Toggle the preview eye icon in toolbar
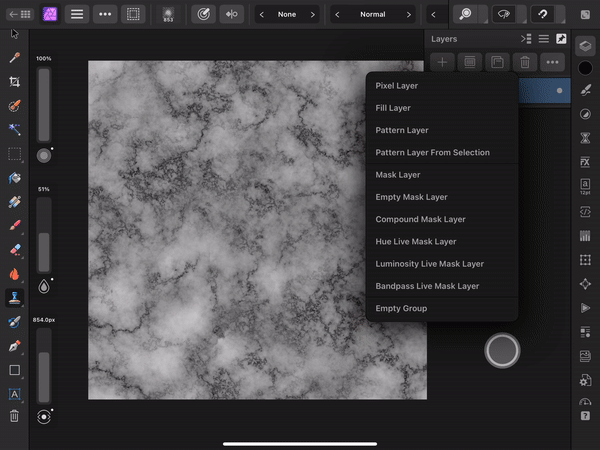Image resolution: width=600 pixels, height=450 pixels. click(504, 14)
